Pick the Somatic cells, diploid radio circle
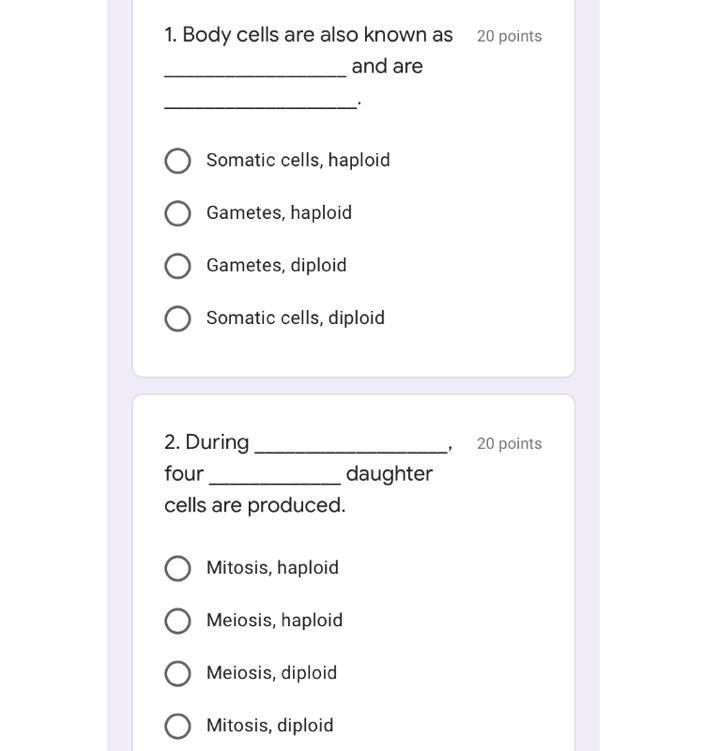 point(177,318)
